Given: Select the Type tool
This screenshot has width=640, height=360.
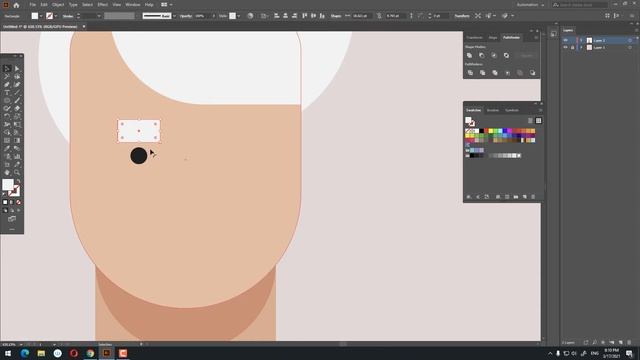Looking at the screenshot, I should [7, 93].
